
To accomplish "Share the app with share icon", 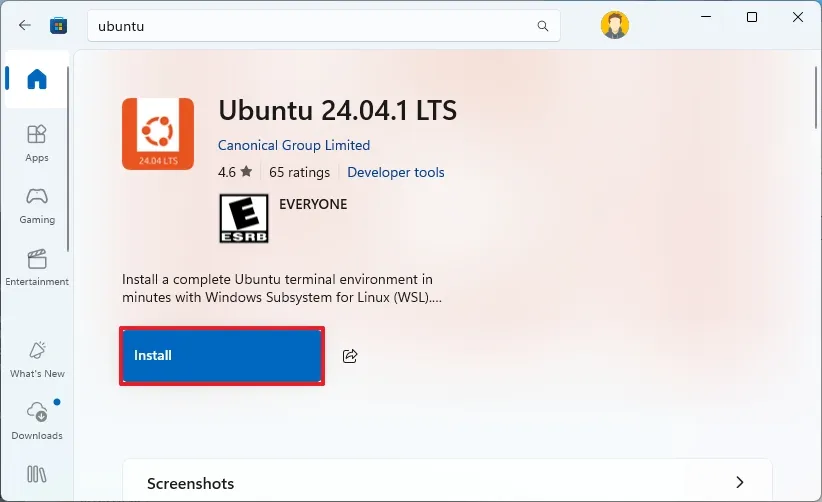I will tap(350, 356).
